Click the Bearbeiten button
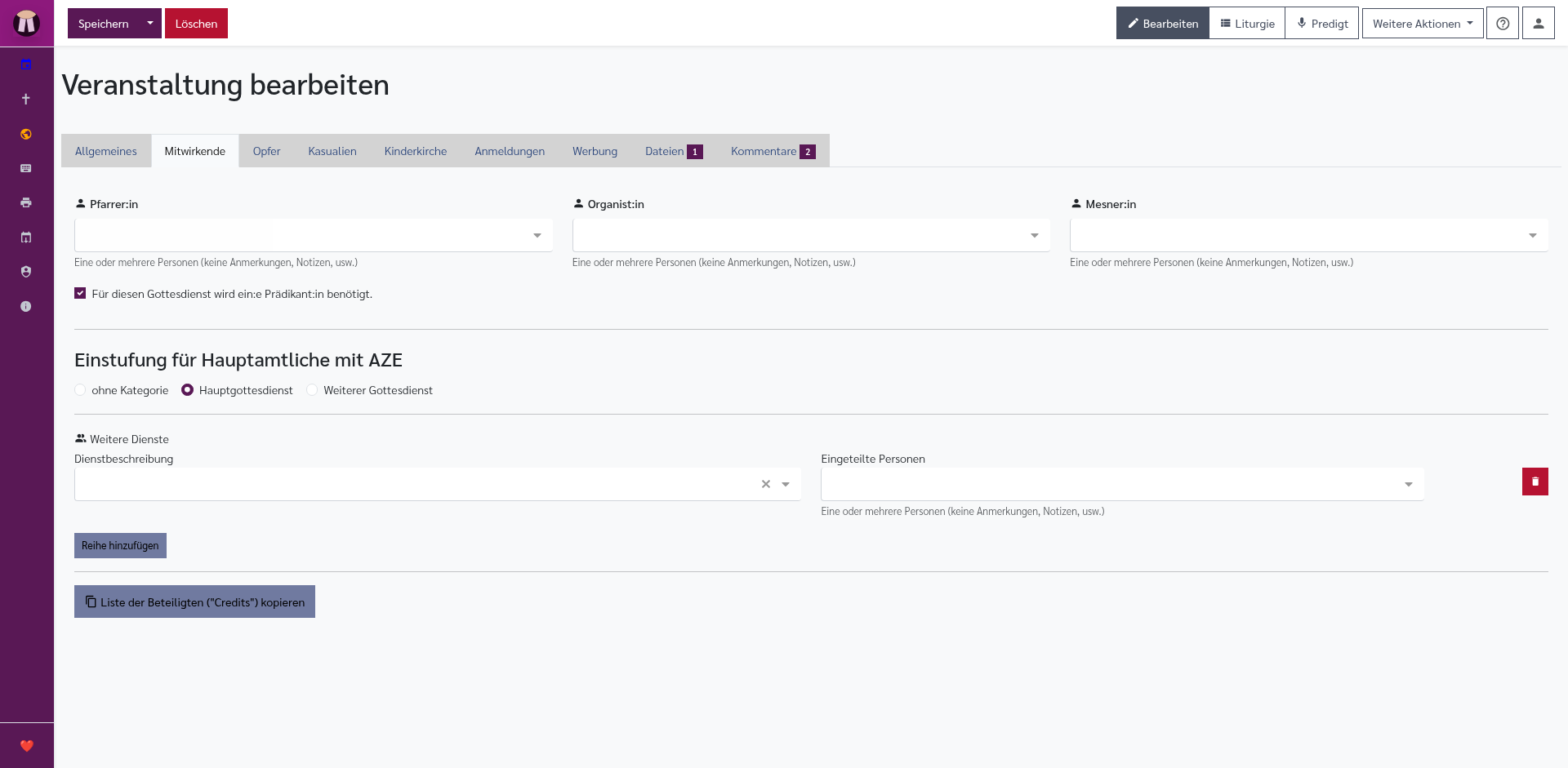1568x768 pixels. coord(1163,23)
